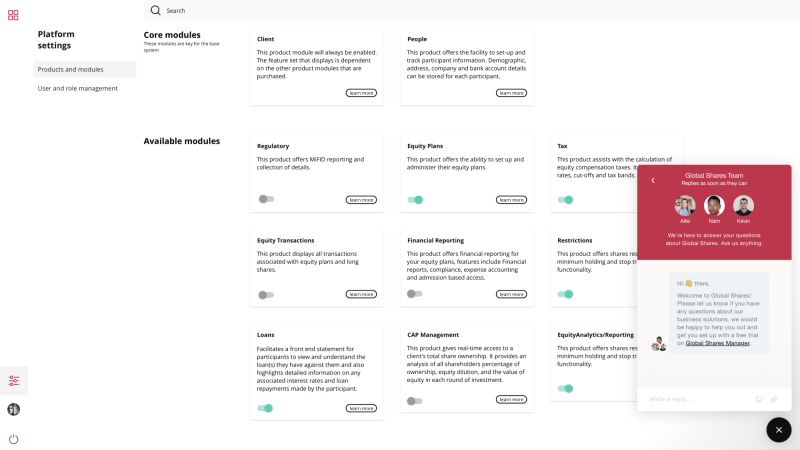The image size is (800, 450).
Task: Close the chat widget with X button
Action: (x=779, y=430)
